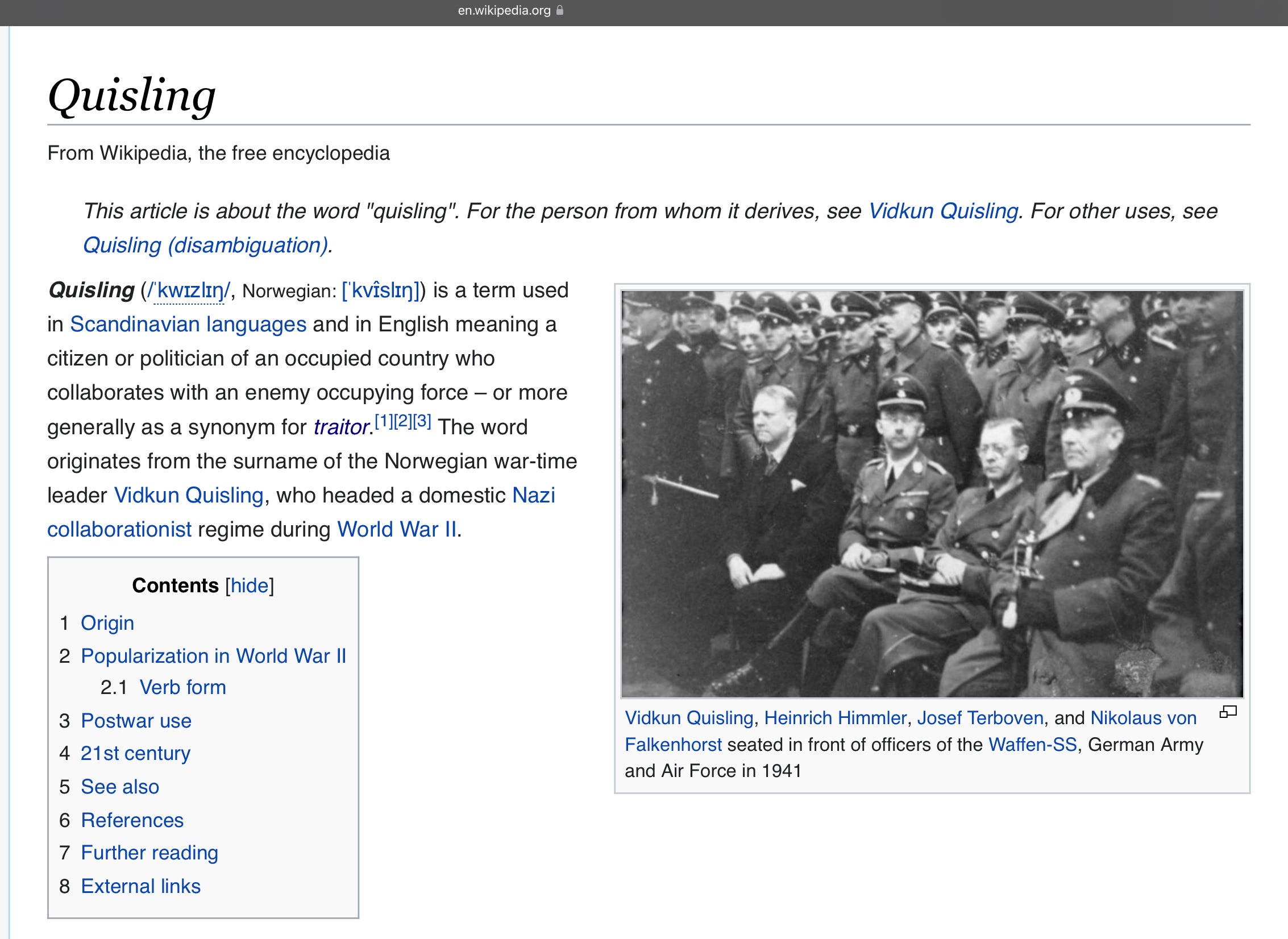Click the padlock icon in the address bar
Viewport: 1288px width, 939px height.
pyautogui.click(x=560, y=10)
